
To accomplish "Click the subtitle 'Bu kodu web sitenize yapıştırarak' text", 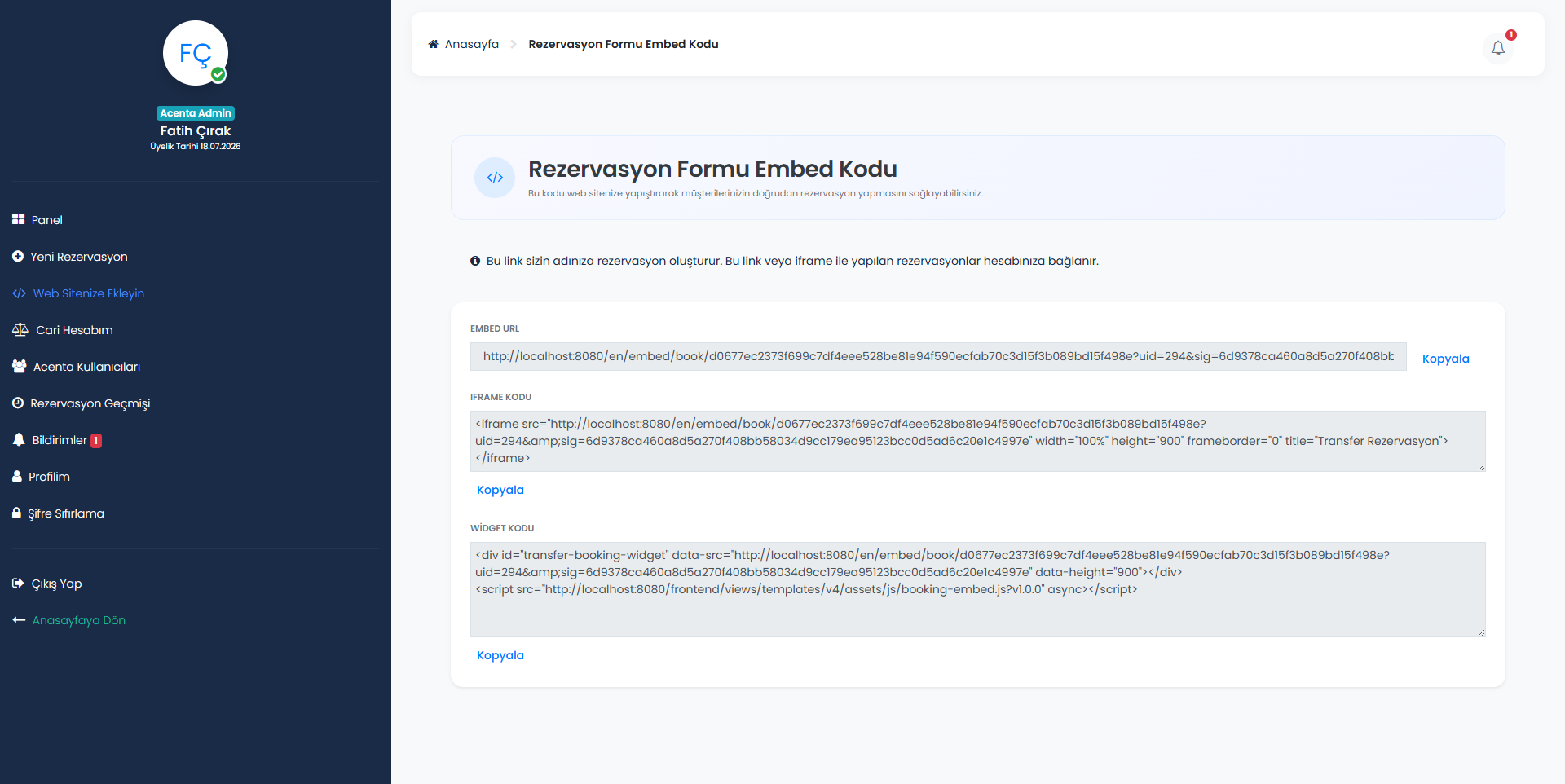I will click(x=756, y=193).
